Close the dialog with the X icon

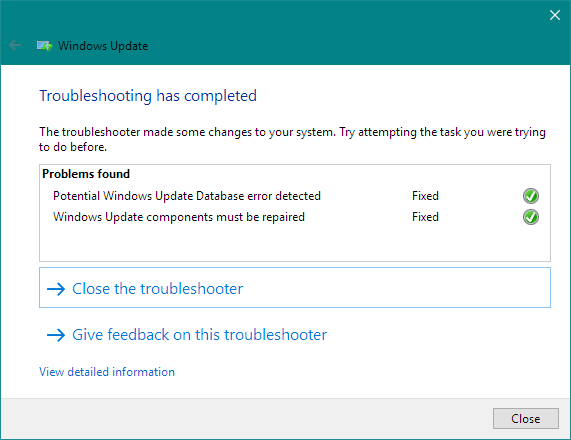(555, 15)
